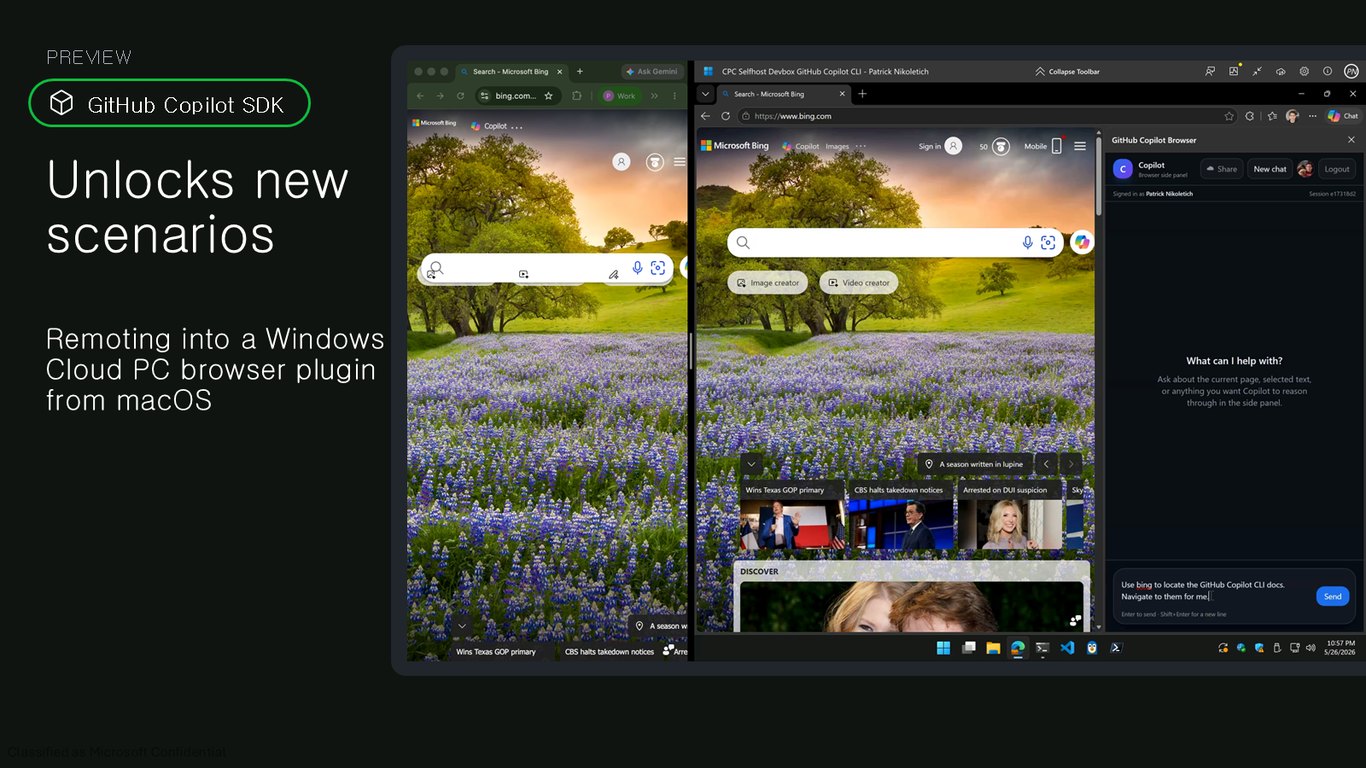
Task: Click the Ask Gemini button in Chrome
Action: click(651, 72)
